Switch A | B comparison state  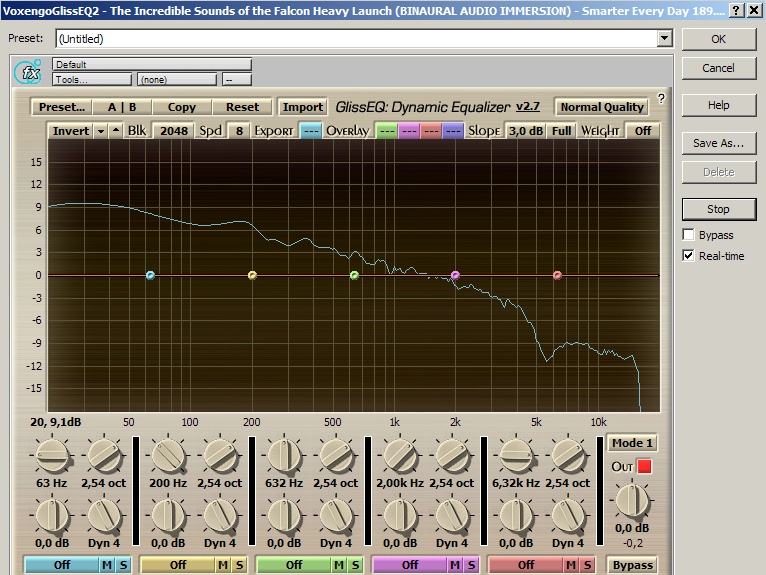tap(122, 107)
